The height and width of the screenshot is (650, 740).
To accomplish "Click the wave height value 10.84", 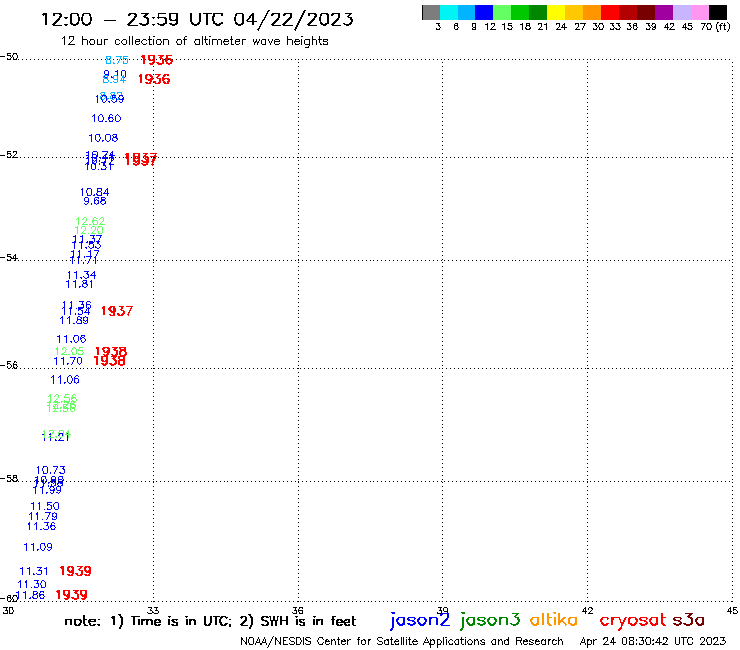I will [x=94, y=192].
